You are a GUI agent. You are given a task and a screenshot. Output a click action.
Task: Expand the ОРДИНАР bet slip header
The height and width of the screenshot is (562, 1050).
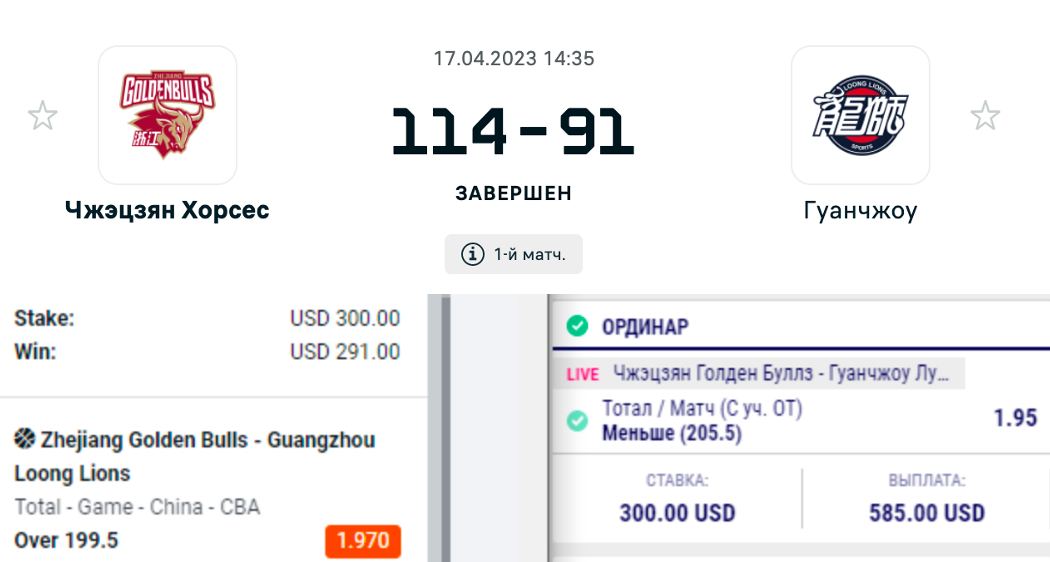pyautogui.click(x=646, y=327)
